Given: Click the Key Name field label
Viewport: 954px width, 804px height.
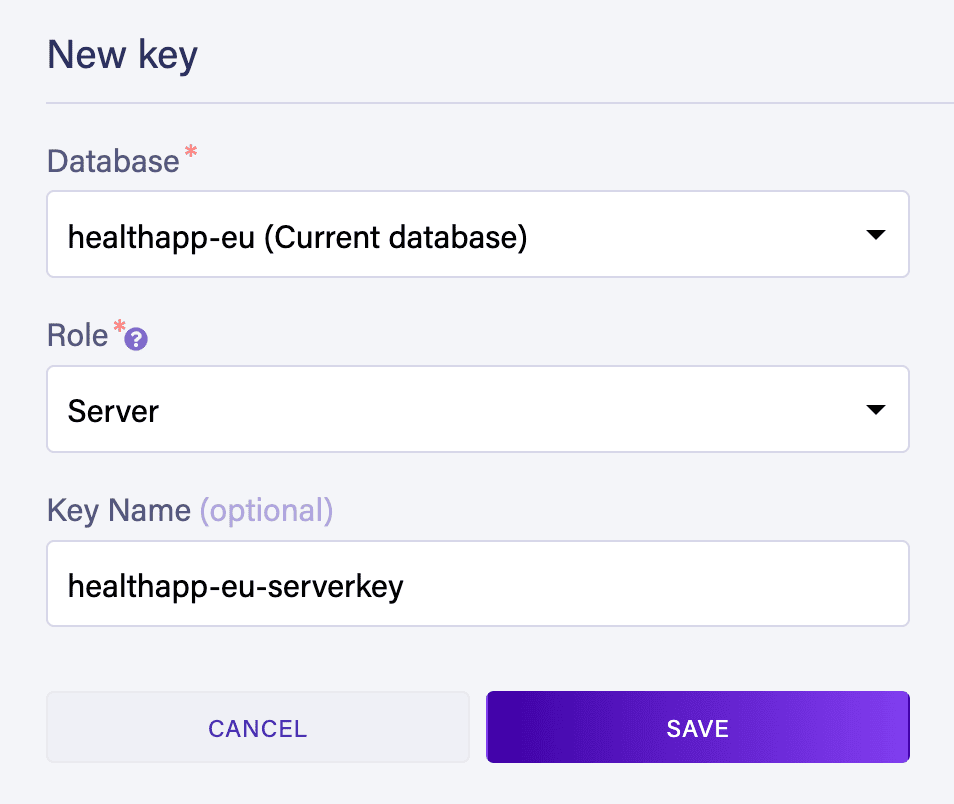Looking at the screenshot, I should 118,511.
